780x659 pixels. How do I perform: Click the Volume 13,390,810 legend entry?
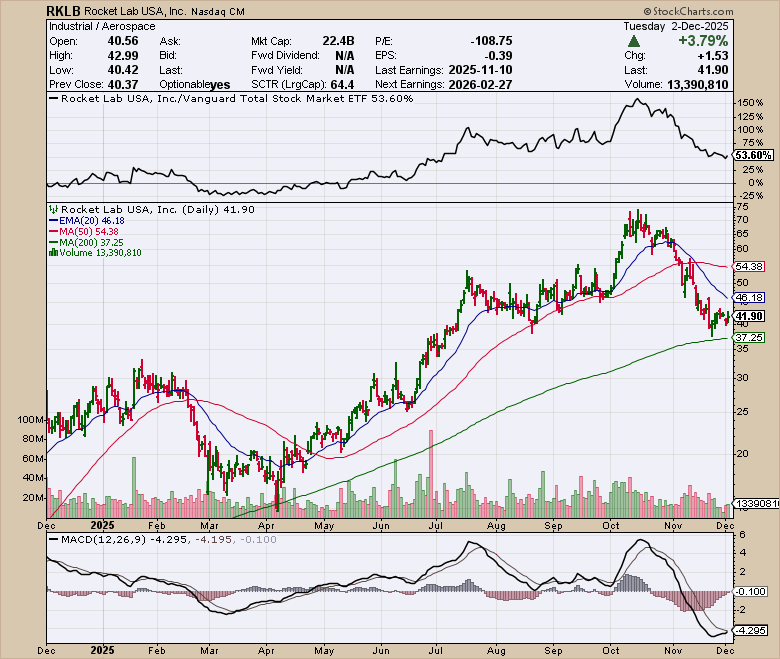[x=96, y=253]
